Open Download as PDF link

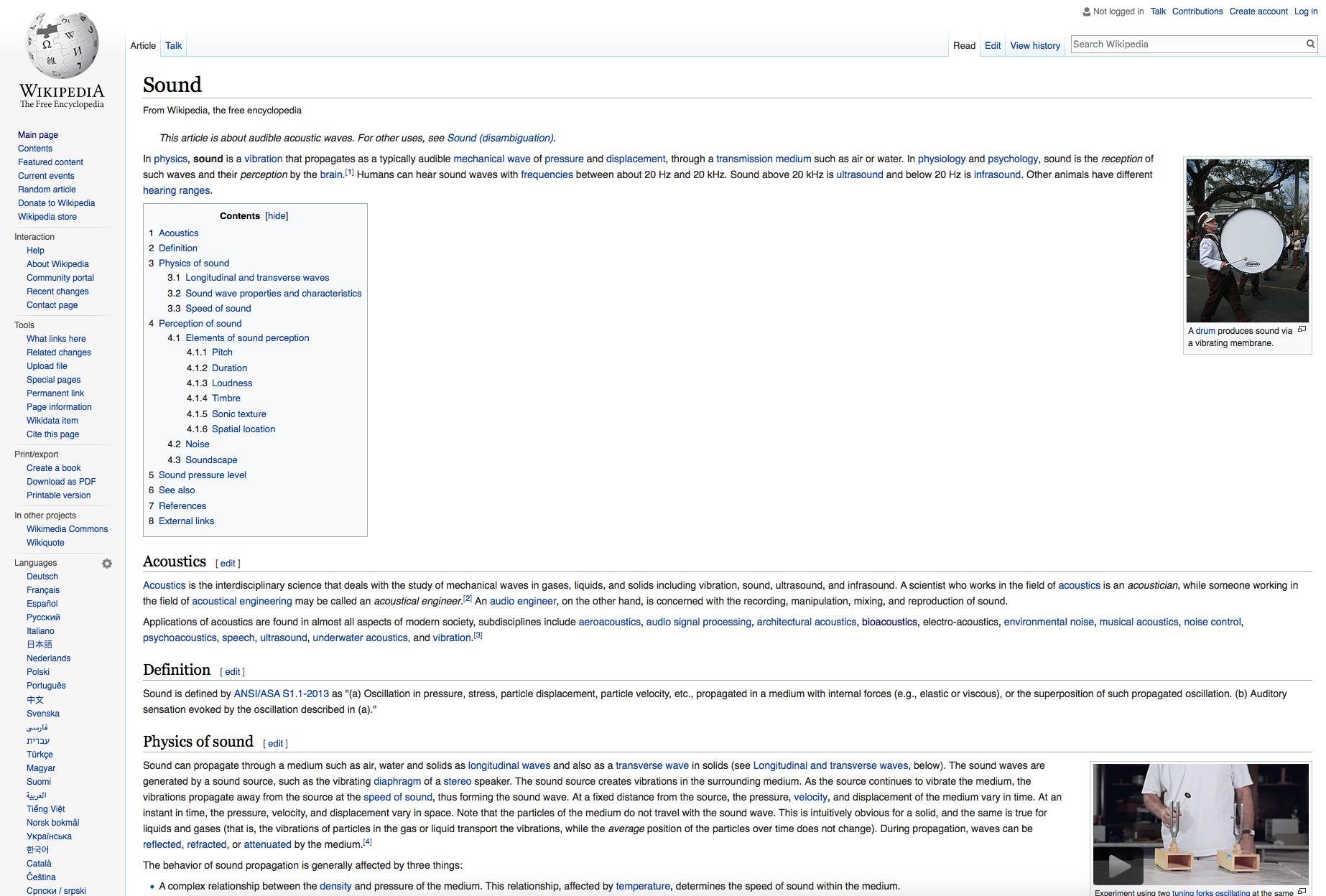click(61, 482)
